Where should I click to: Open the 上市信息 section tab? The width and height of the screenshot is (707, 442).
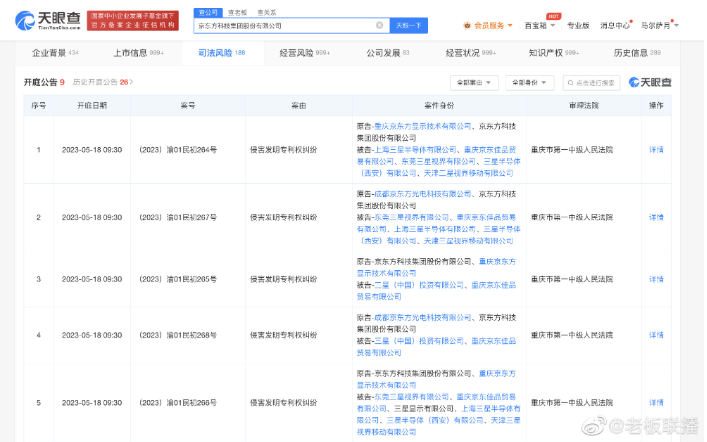[x=138, y=53]
